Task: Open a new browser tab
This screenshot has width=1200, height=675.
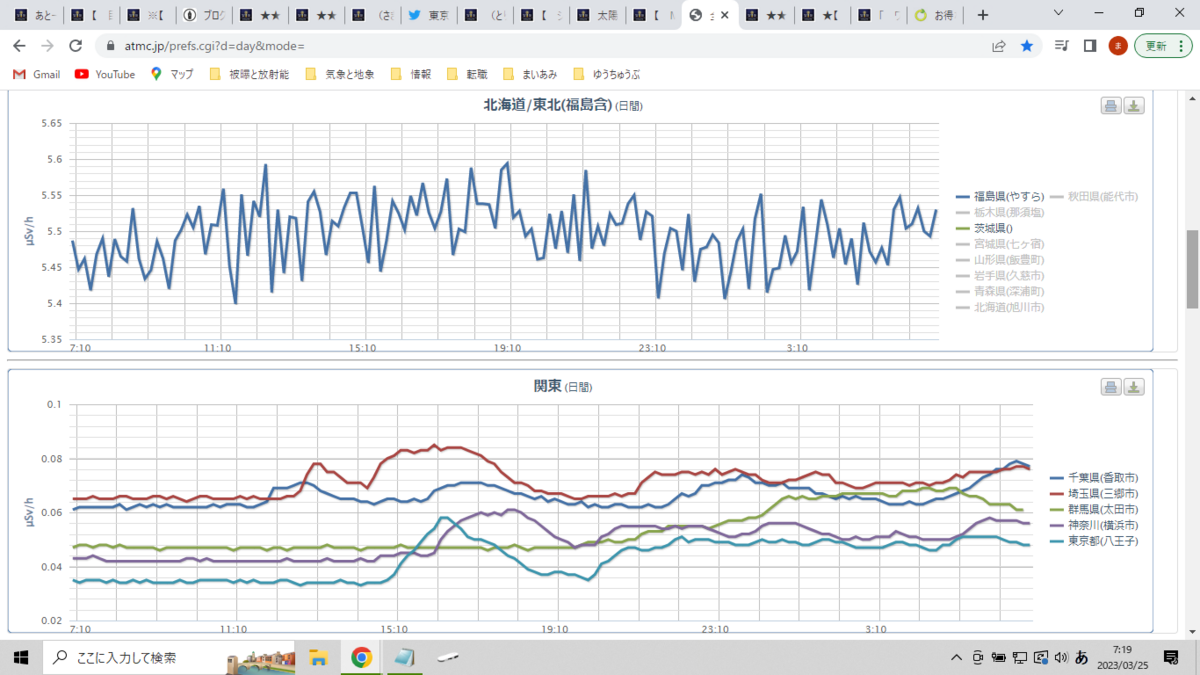Action: click(x=983, y=15)
